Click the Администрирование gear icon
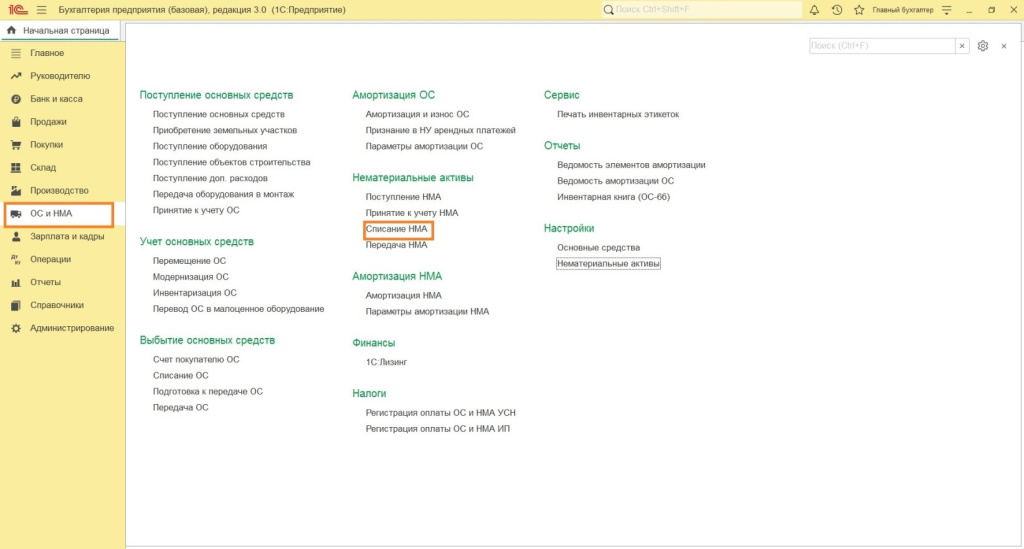This screenshot has width=1024, height=549. point(16,328)
